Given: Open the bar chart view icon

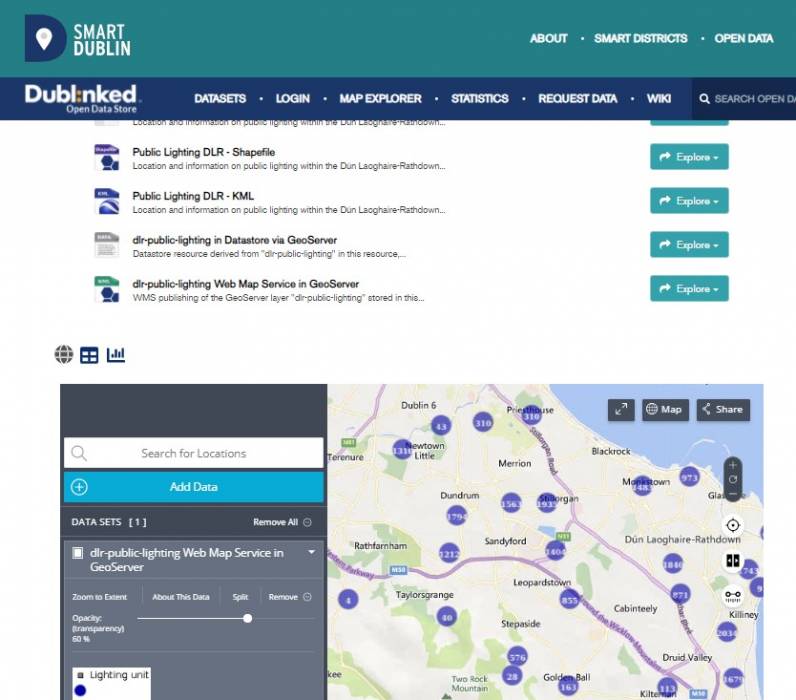Looking at the screenshot, I should point(116,354).
